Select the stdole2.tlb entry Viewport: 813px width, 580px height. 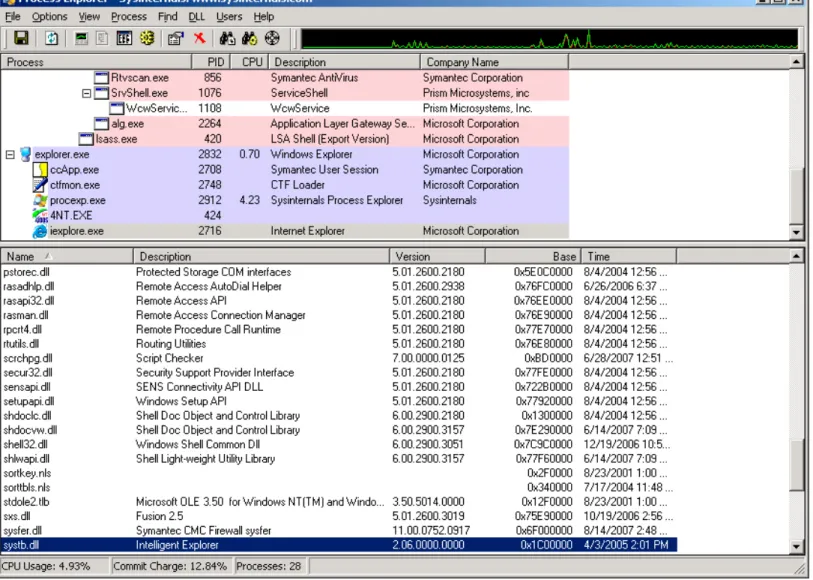click(26, 502)
